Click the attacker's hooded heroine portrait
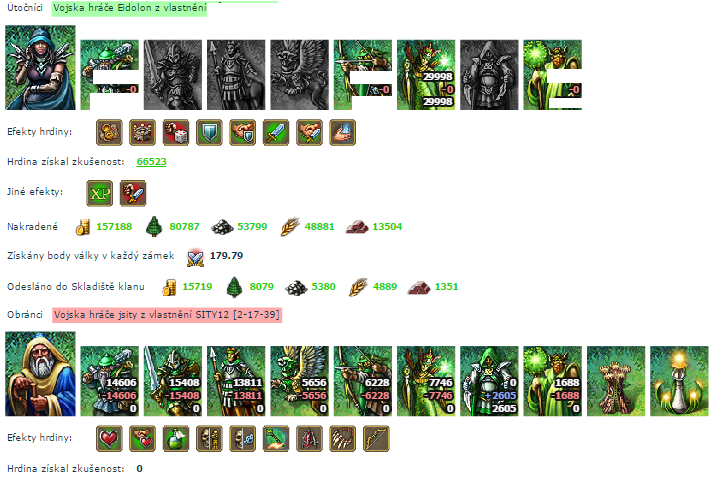 [x=41, y=67]
